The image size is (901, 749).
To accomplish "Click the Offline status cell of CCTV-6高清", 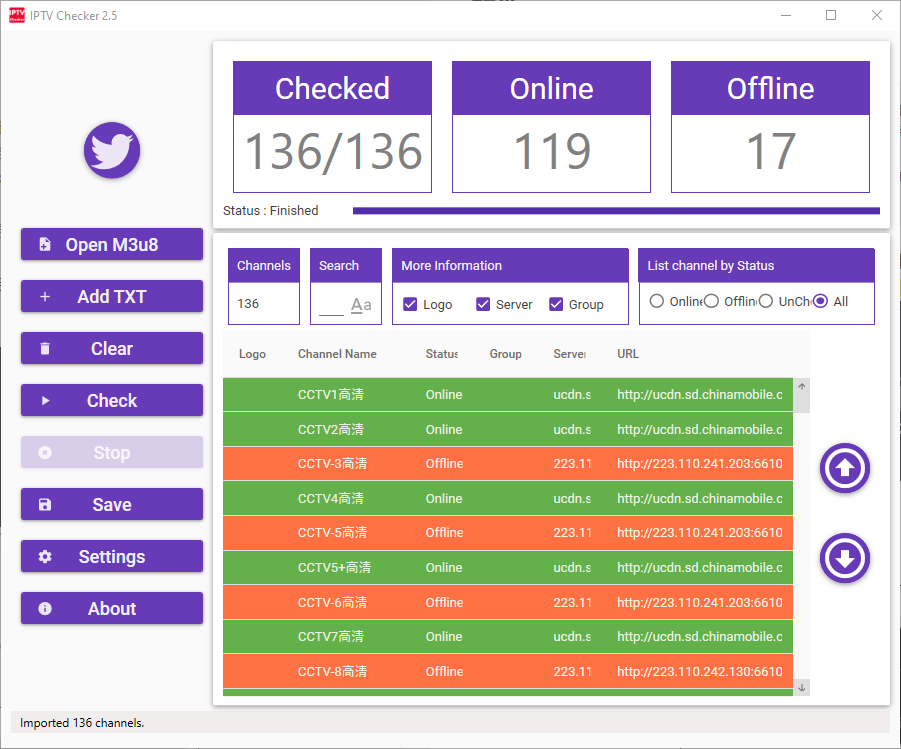I will pyautogui.click(x=444, y=602).
